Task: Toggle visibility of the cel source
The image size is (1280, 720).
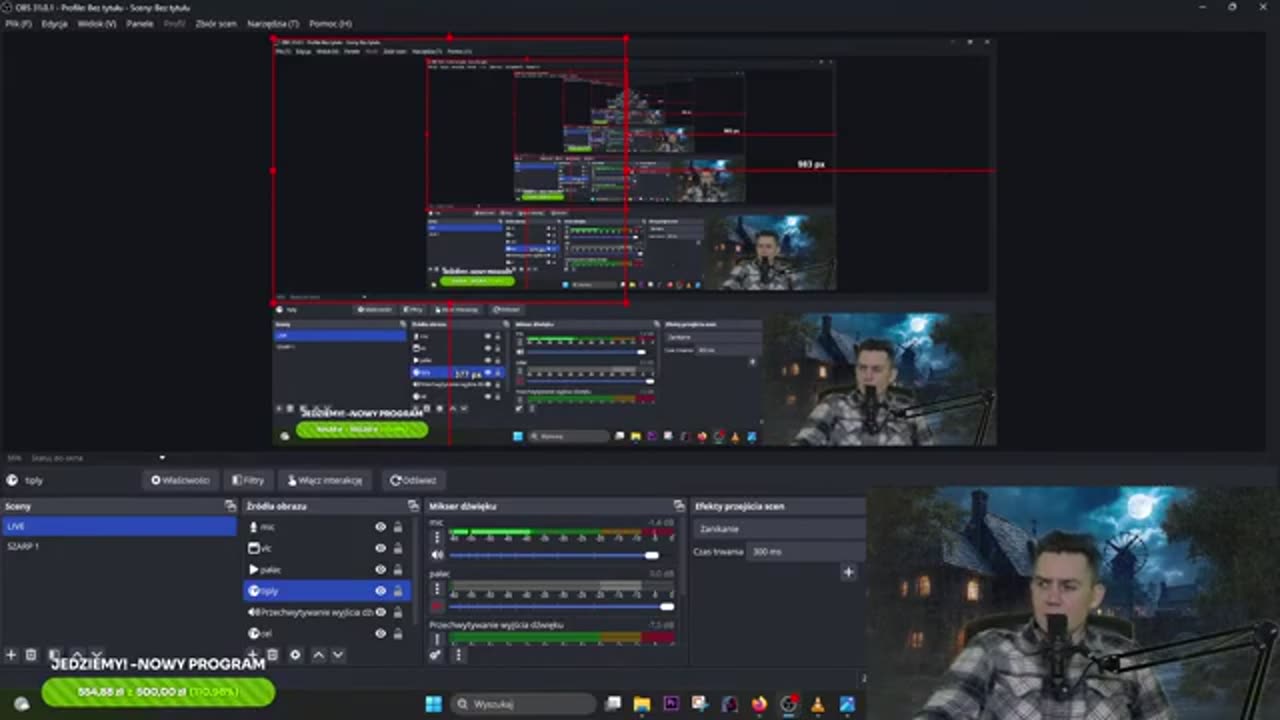Action: point(380,633)
